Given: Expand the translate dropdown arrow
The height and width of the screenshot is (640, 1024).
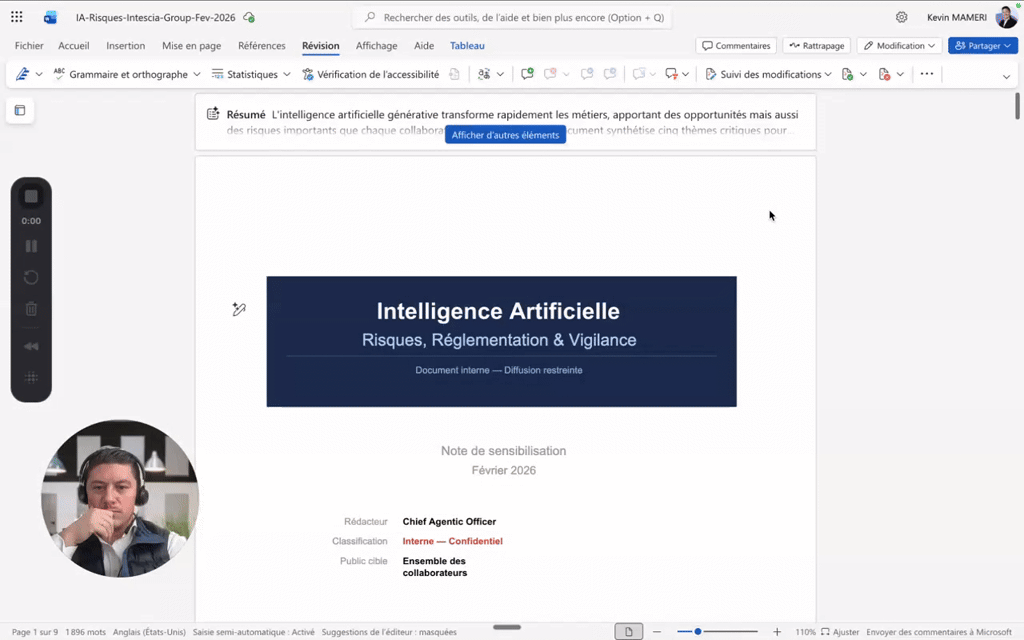Looking at the screenshot, I should [x=500, y=74].
